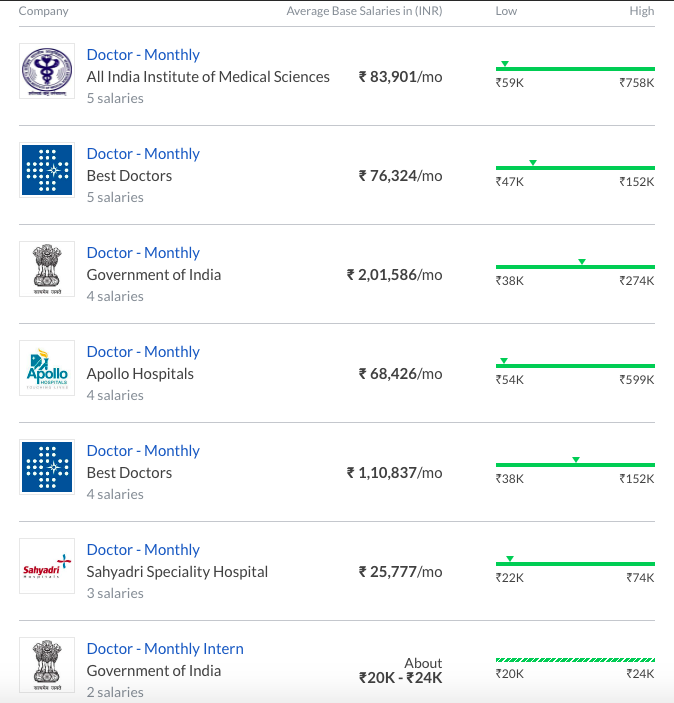This screenshot has width=674, height=703.
Task: Follow Doctor - Monthly link for Sahyadri Speciality Hospital
Action: pos(143,550)
